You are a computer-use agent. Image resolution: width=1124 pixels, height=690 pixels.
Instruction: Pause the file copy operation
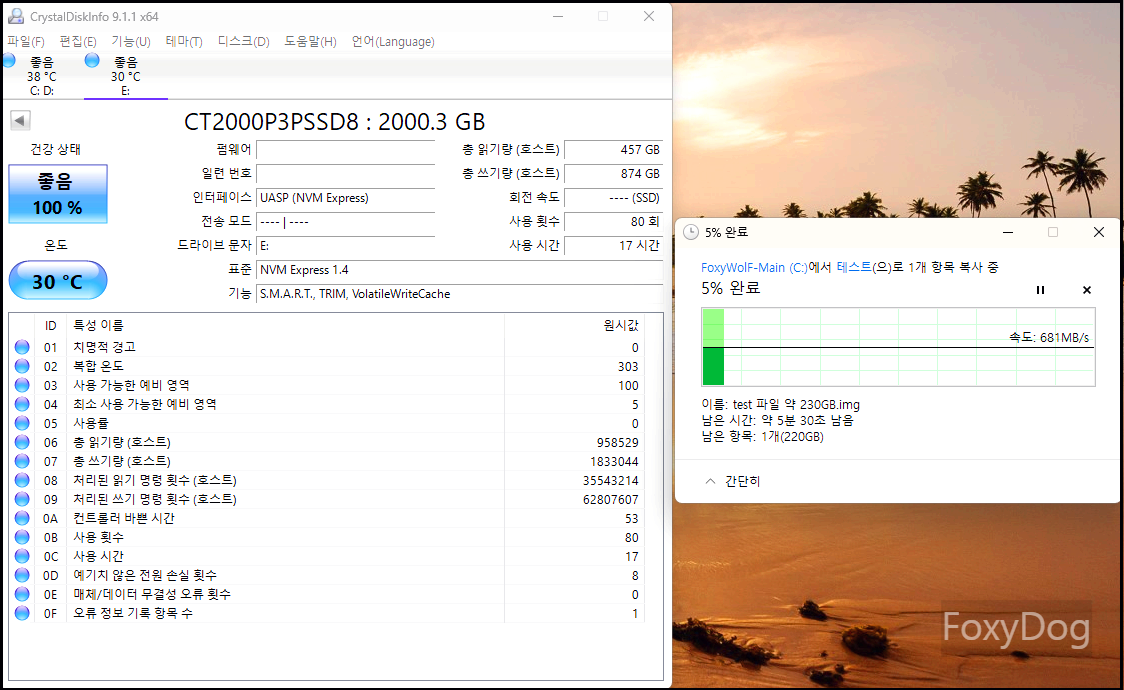(x=1040, y=290)
